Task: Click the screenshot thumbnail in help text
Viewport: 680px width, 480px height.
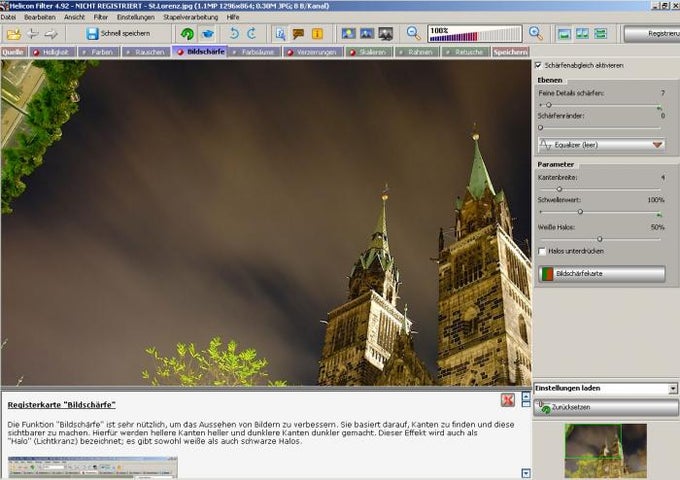Action: (x=92, y=467)
